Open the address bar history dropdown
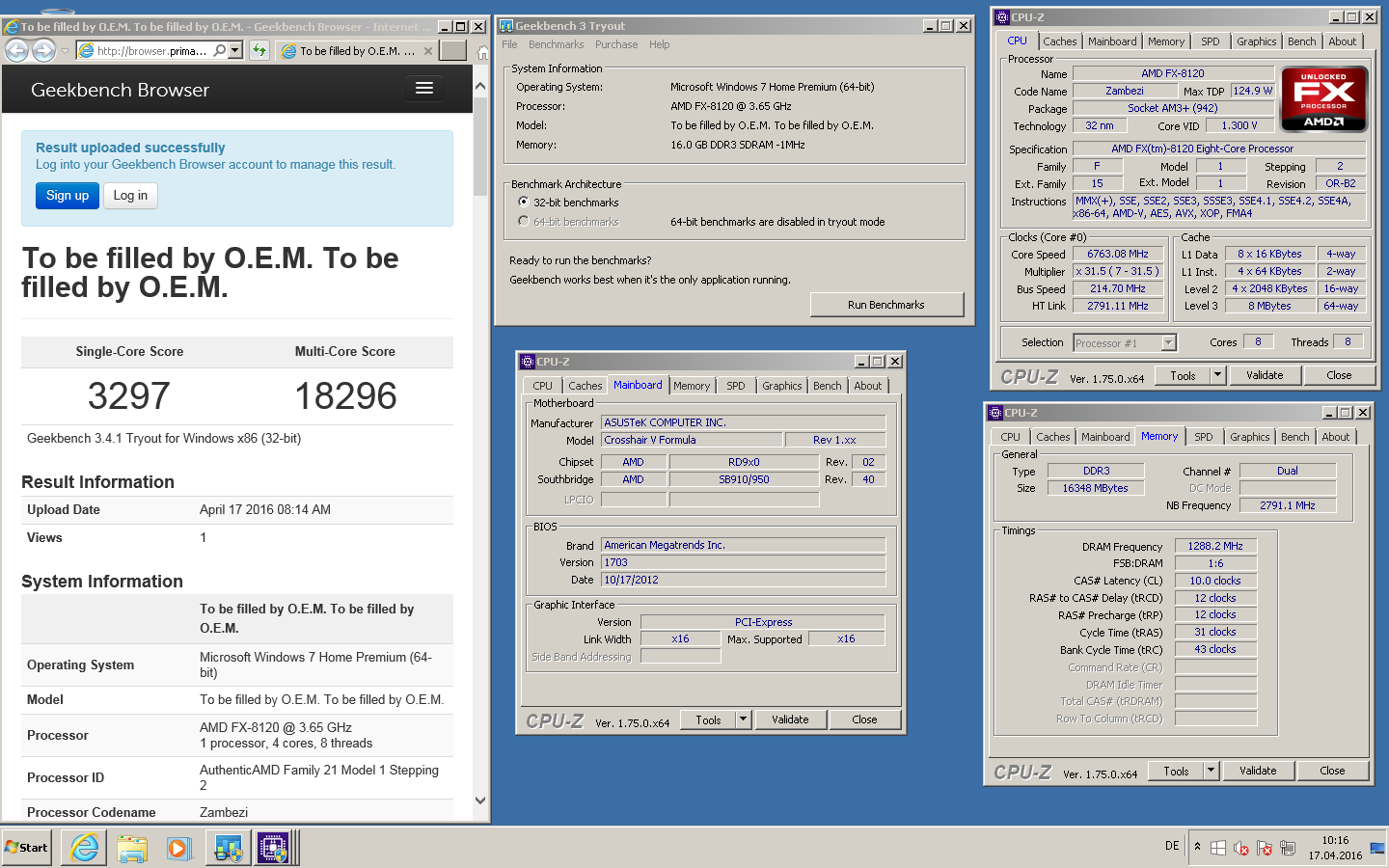Screen dimensions: 1389x868 click(x=234, y=50)
